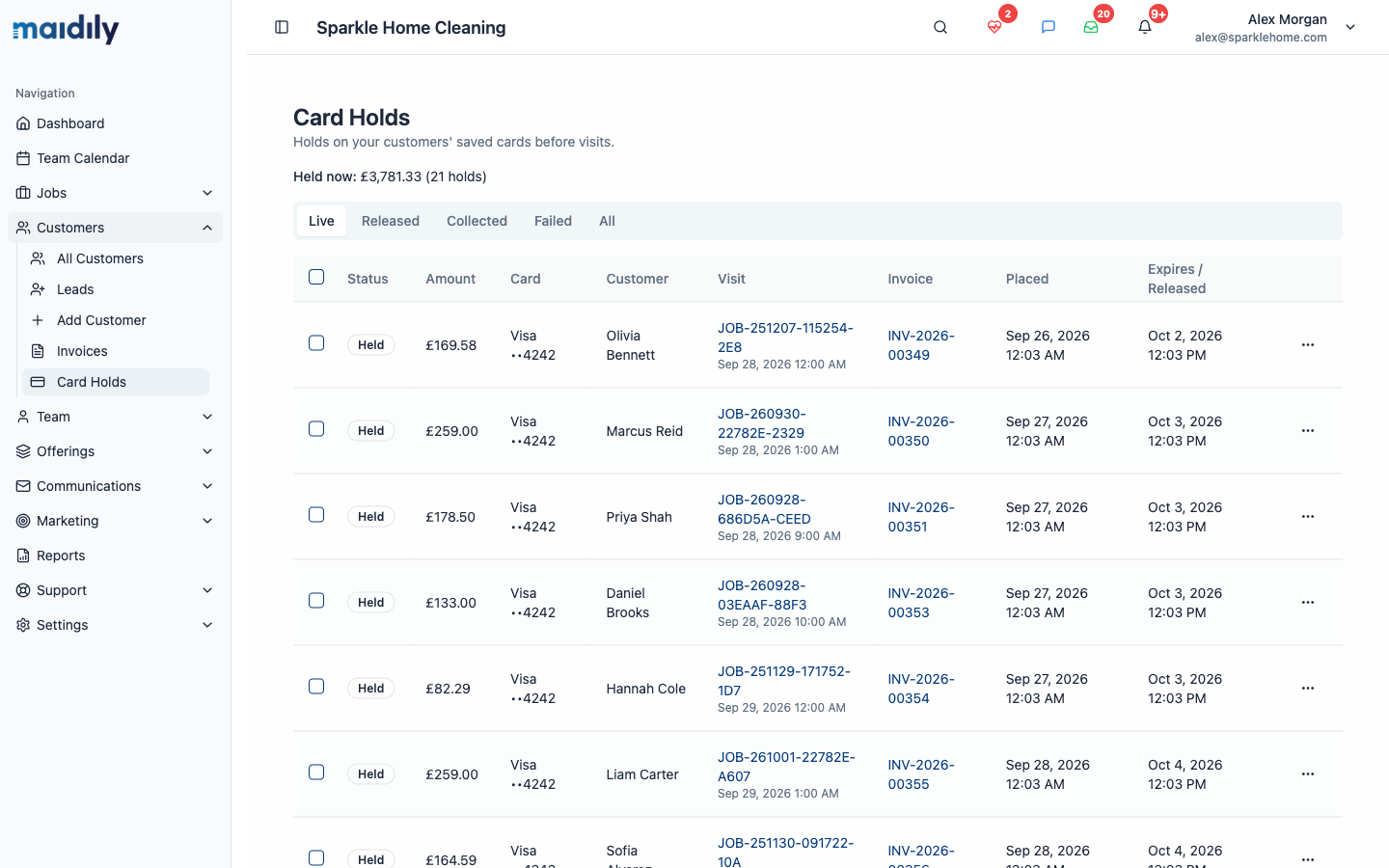
Task: Open the notifications bell icon
Action: [1145, 27]
